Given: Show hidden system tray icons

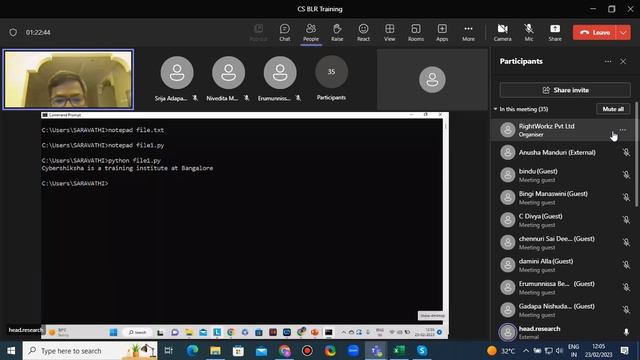Looking at the screenshot, I should 526,351.
